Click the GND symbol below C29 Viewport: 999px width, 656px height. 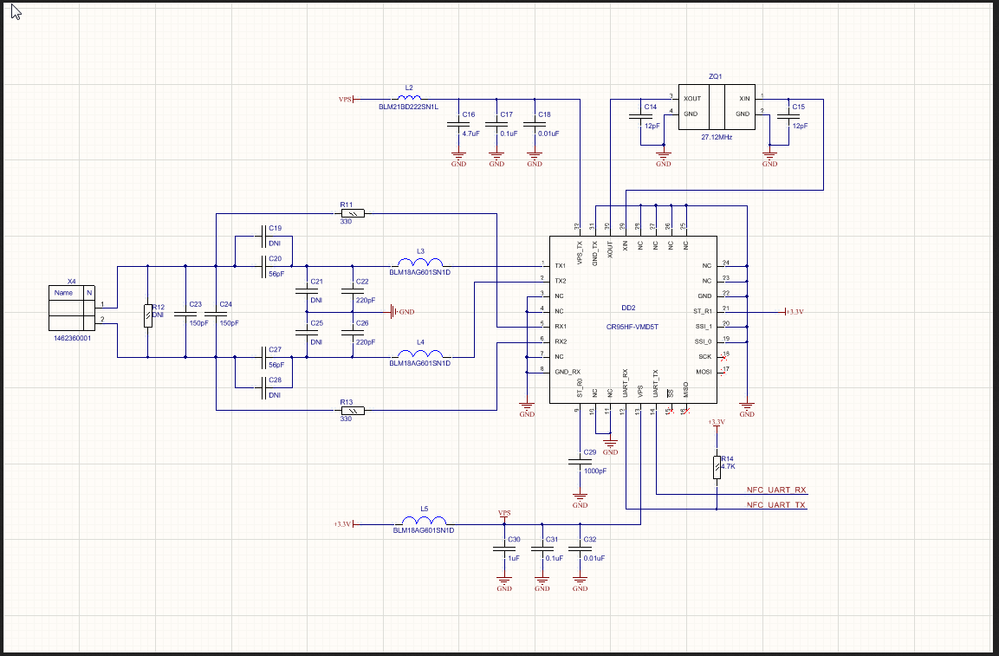click(580, 501)
